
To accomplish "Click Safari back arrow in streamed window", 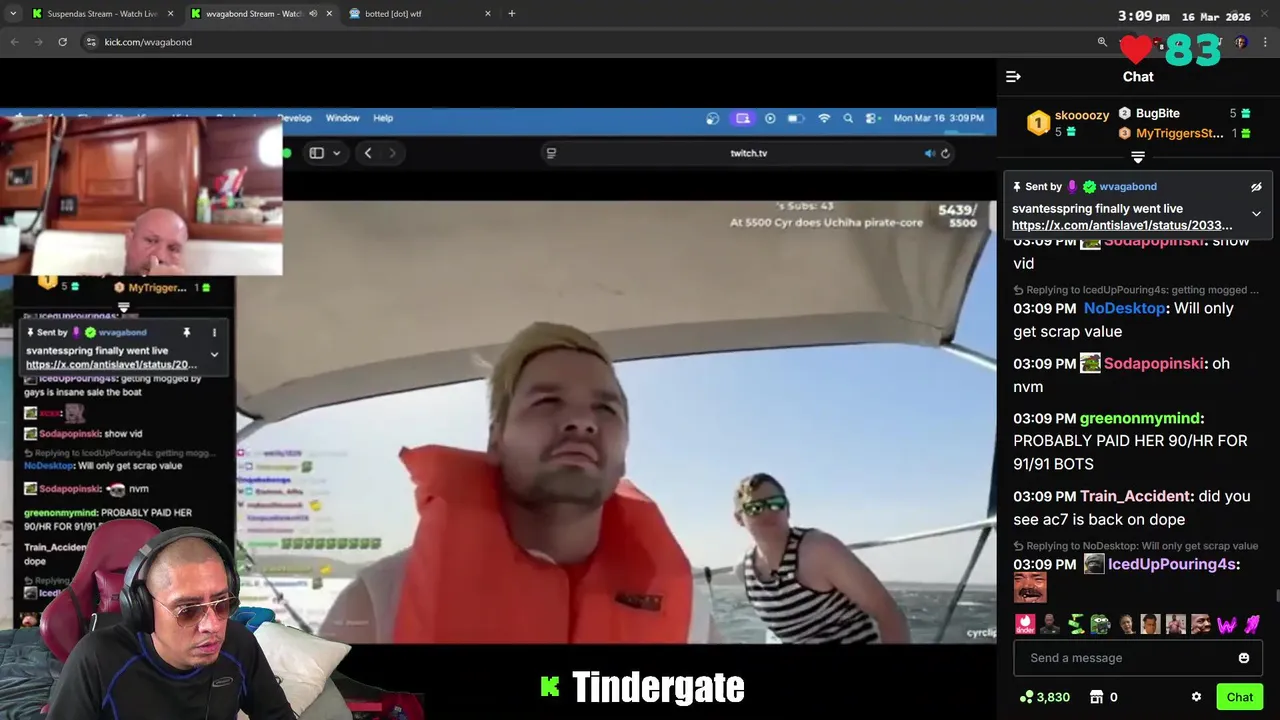I will click(368, 153).
